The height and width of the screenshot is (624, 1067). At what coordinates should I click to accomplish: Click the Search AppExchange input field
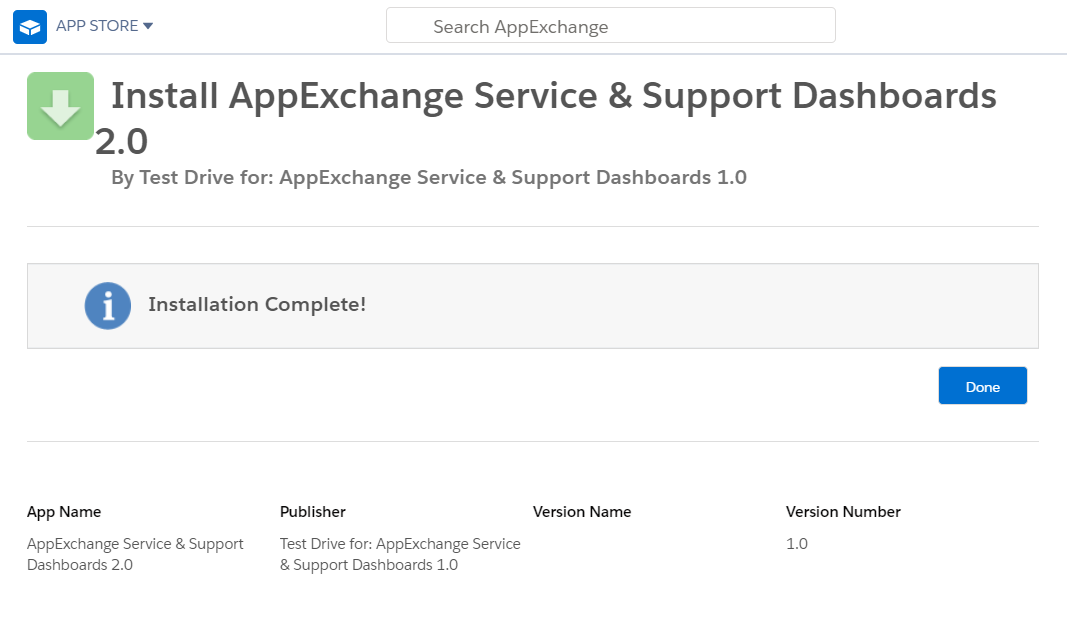tap(610, 26)
